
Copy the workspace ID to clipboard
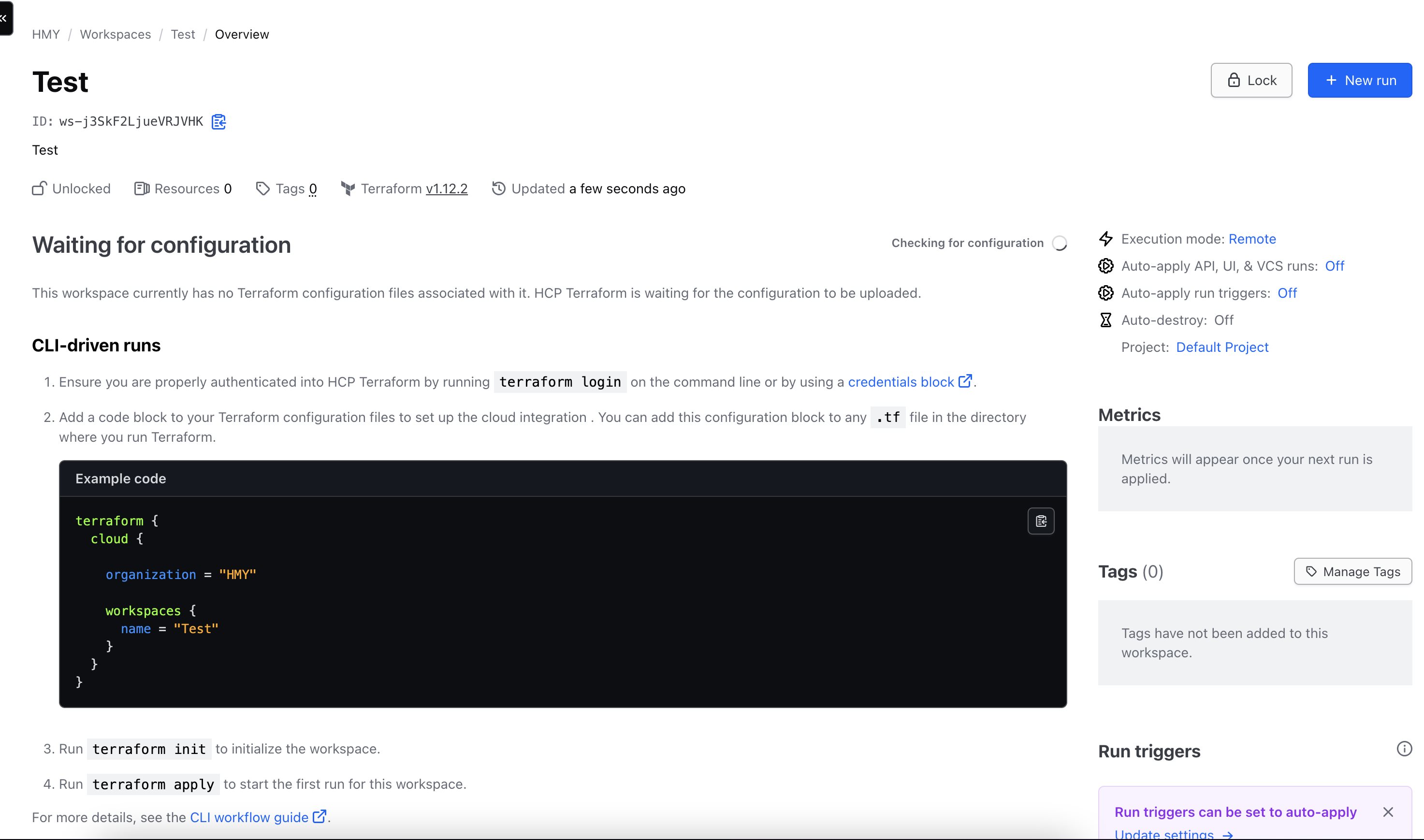click(x=218, y=122)
